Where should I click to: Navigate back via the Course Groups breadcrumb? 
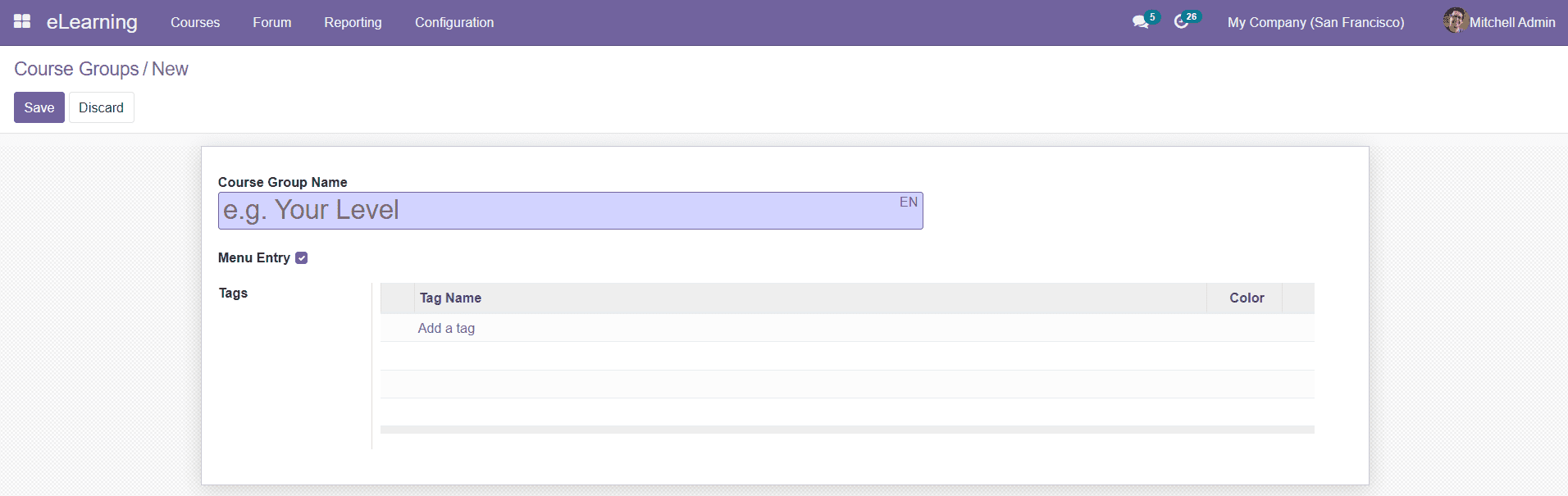75,69
